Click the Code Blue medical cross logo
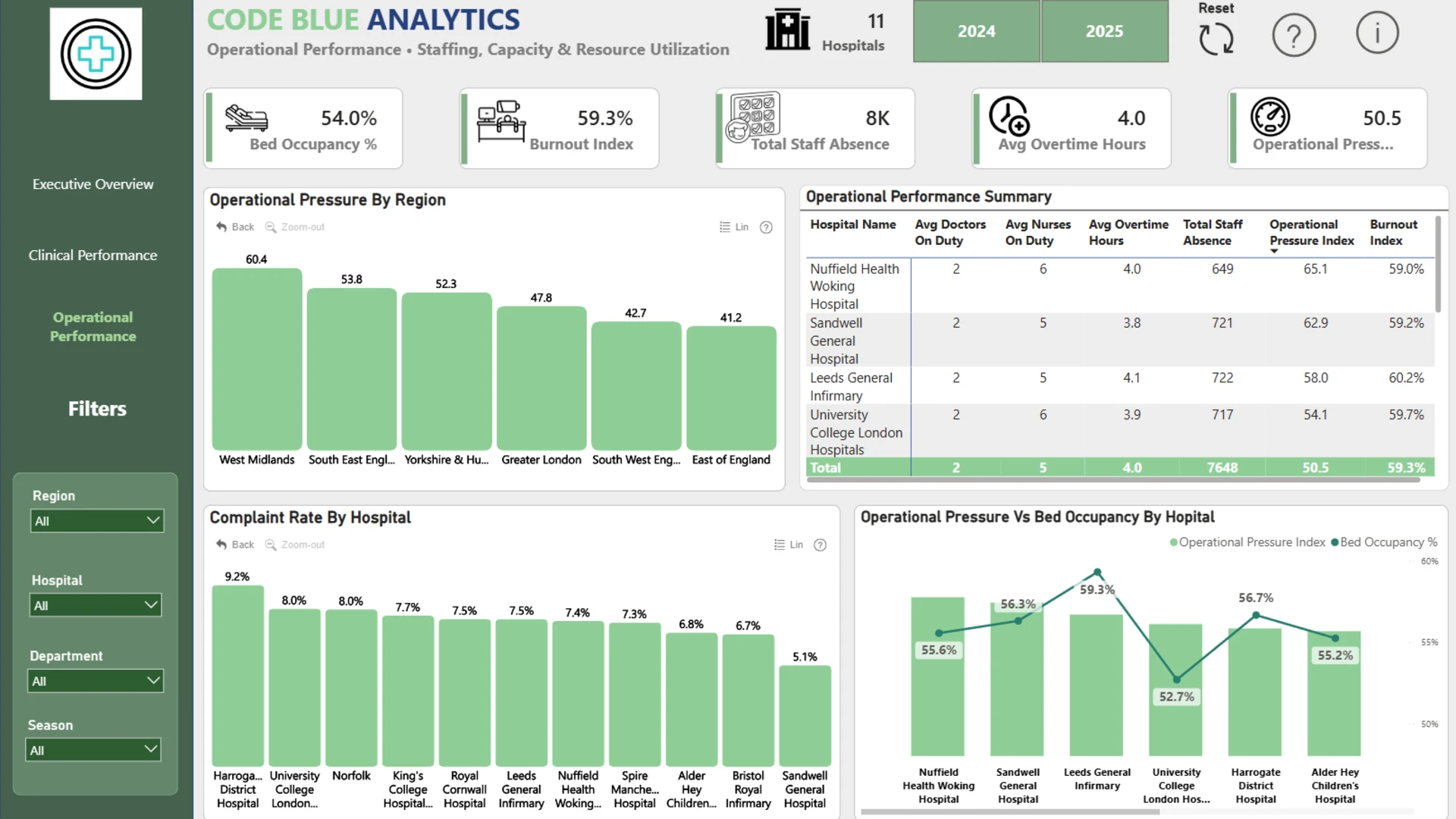This screenshot has width=1456, height=819. [96, 54]
